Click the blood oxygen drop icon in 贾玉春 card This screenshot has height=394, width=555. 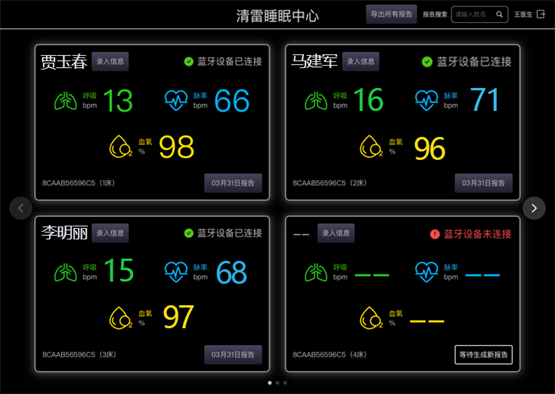click(121, 146)
